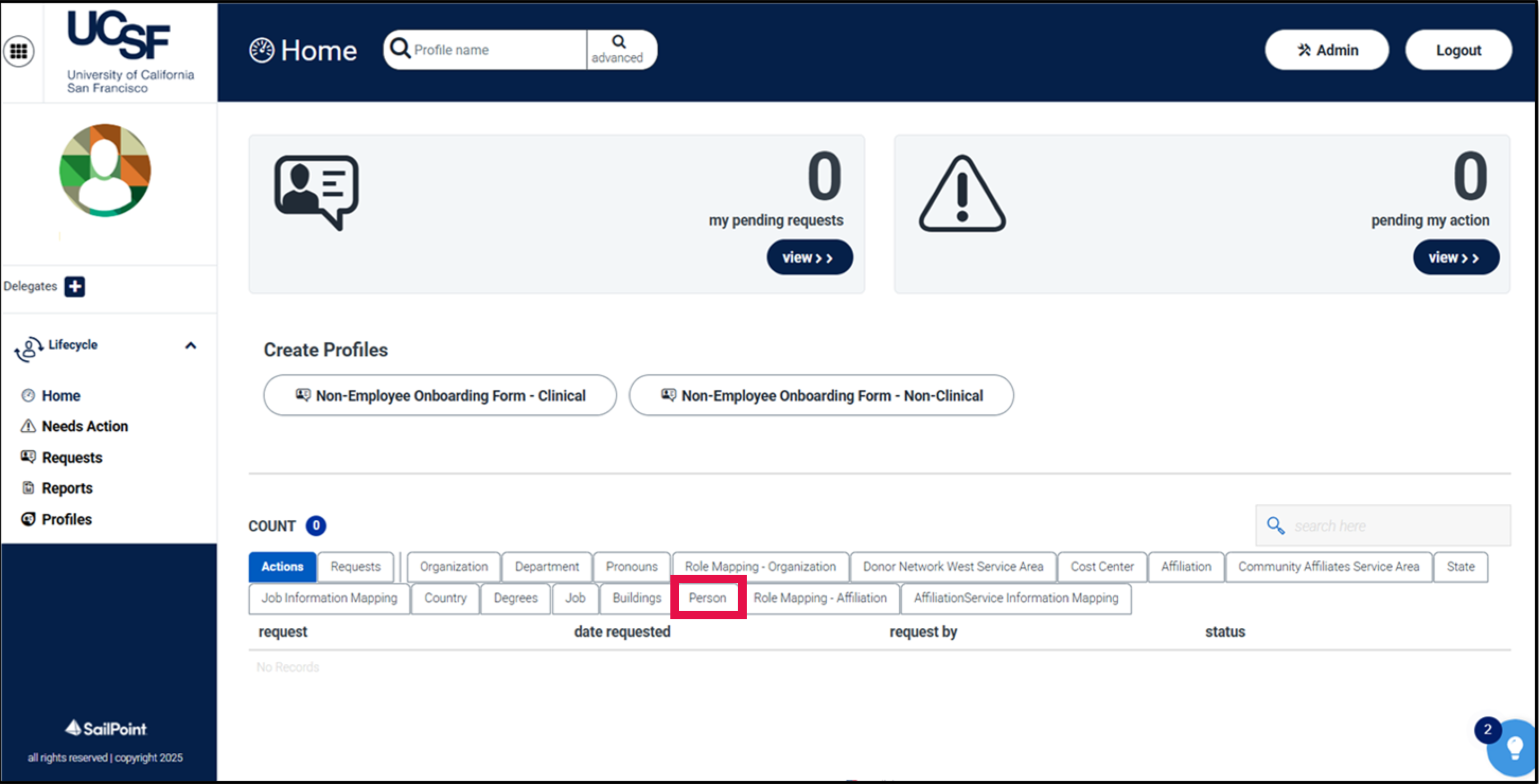The height and width of the screenshot is (784, 1539).
Task: Switch to the Person tab
Action: pyautogui.click(x=708, y=598)
